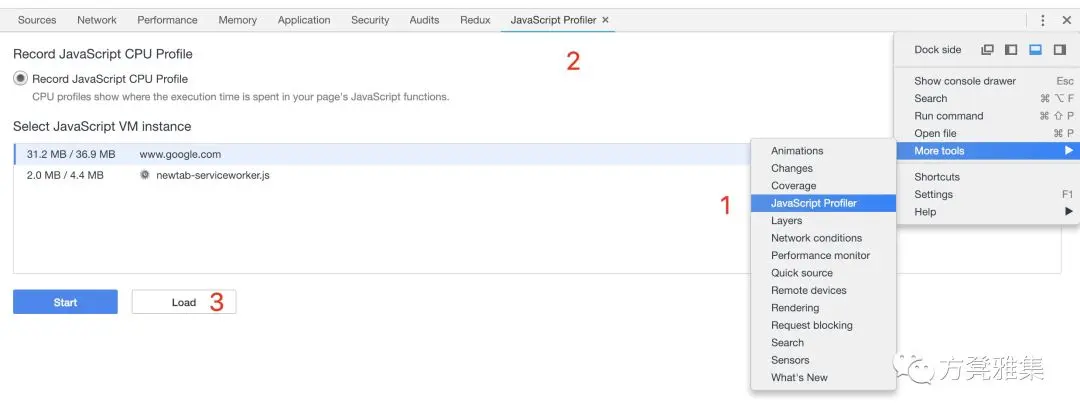Viewport: 1080px width, 416px height.
Task: Dock DevTools to the bottom
Action: tap(1035, 50)
